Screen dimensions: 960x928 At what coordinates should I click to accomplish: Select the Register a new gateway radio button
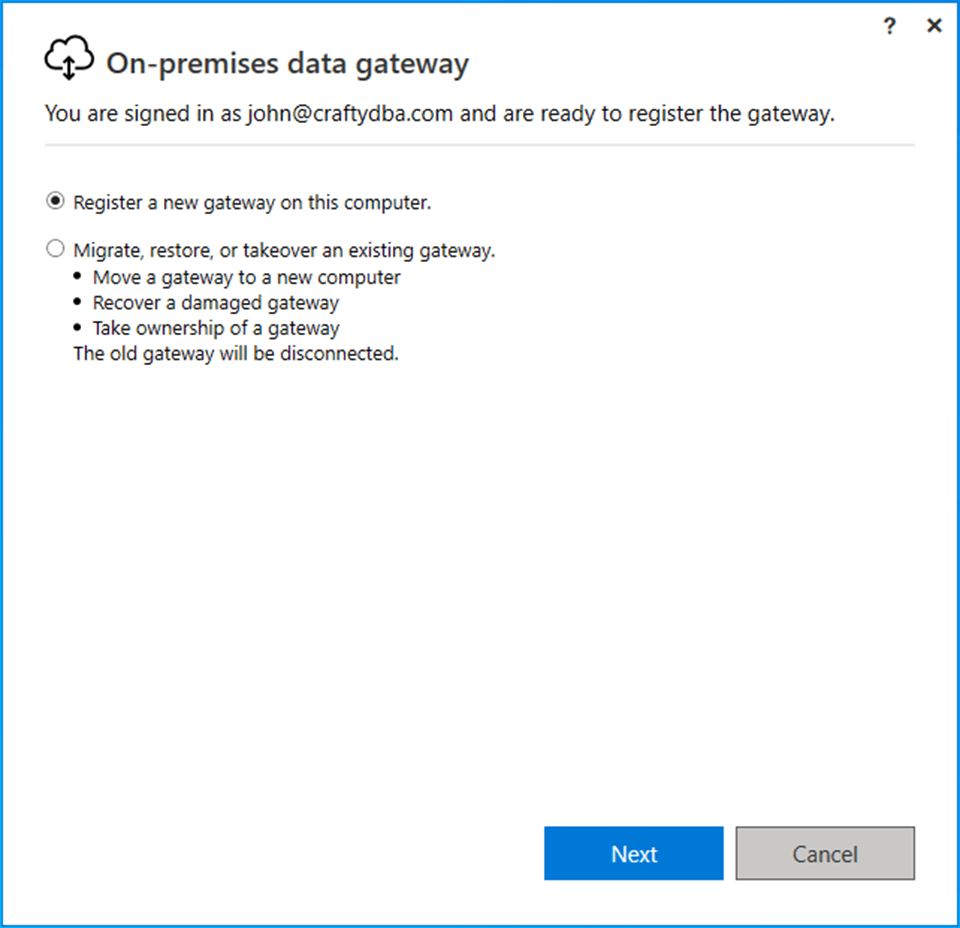coord(55,201)
